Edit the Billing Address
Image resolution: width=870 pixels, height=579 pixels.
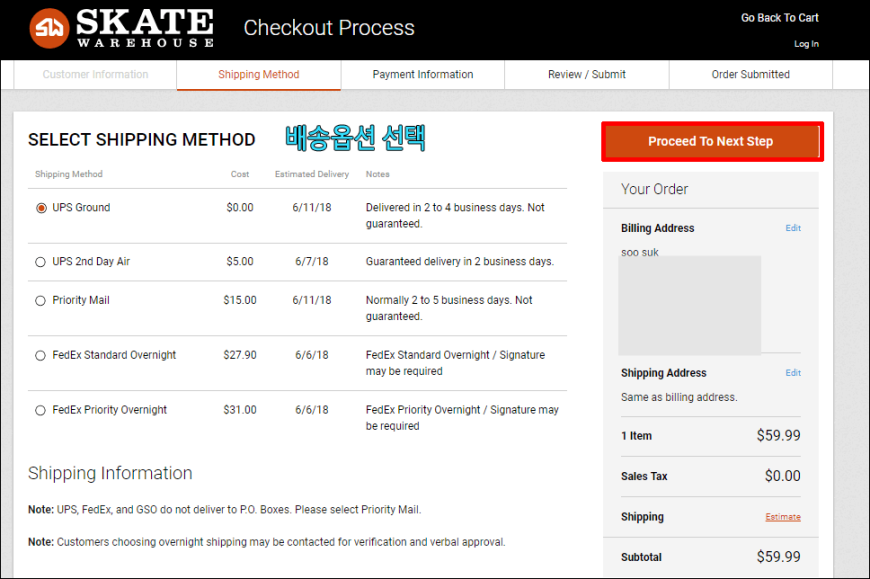pos(793,228)
